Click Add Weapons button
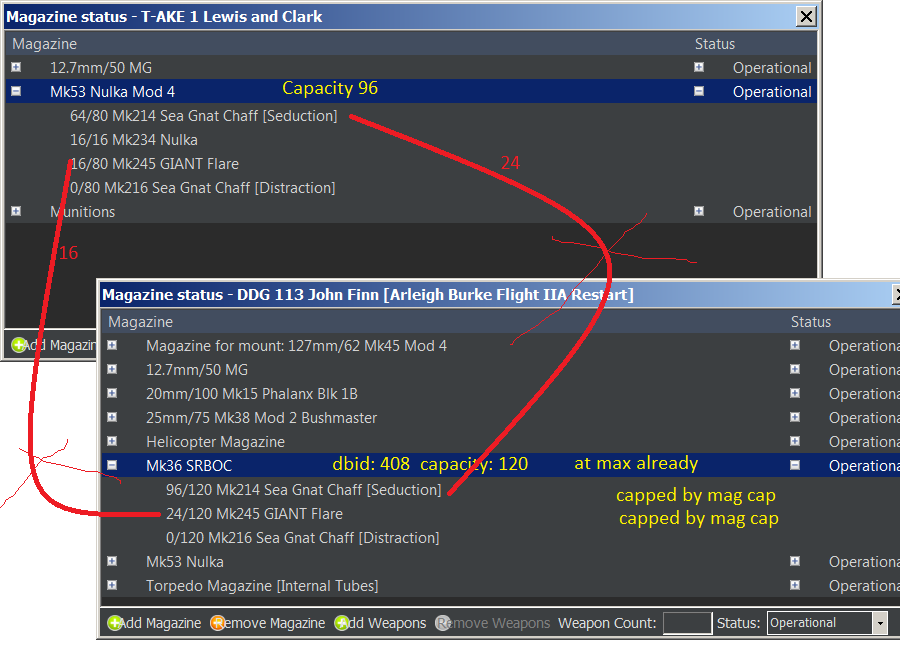Viewport: 906px width, 650px height. 380,623
